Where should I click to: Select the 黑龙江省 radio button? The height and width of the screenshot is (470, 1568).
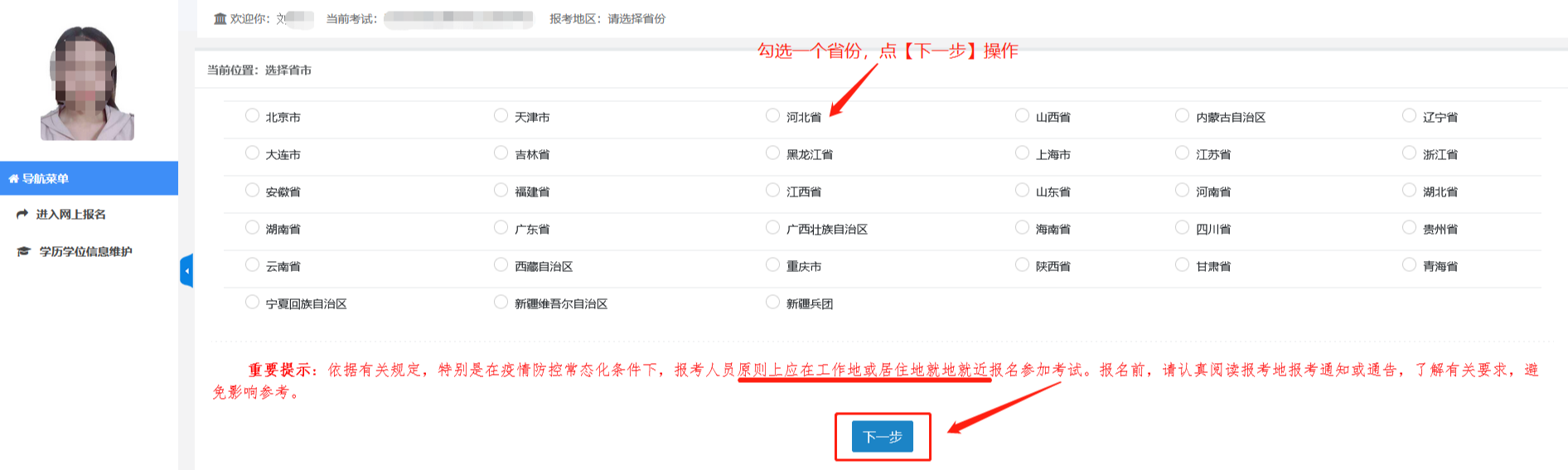pos(772,153)
